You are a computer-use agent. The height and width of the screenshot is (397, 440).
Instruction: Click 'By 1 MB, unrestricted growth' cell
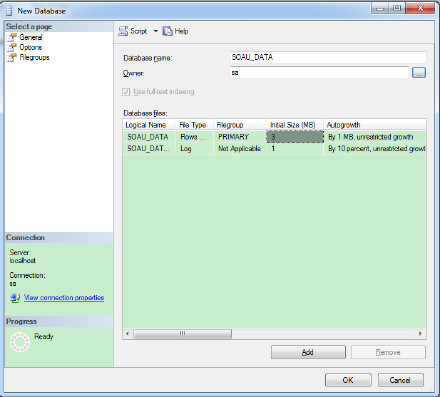click(x=375, y=137)
